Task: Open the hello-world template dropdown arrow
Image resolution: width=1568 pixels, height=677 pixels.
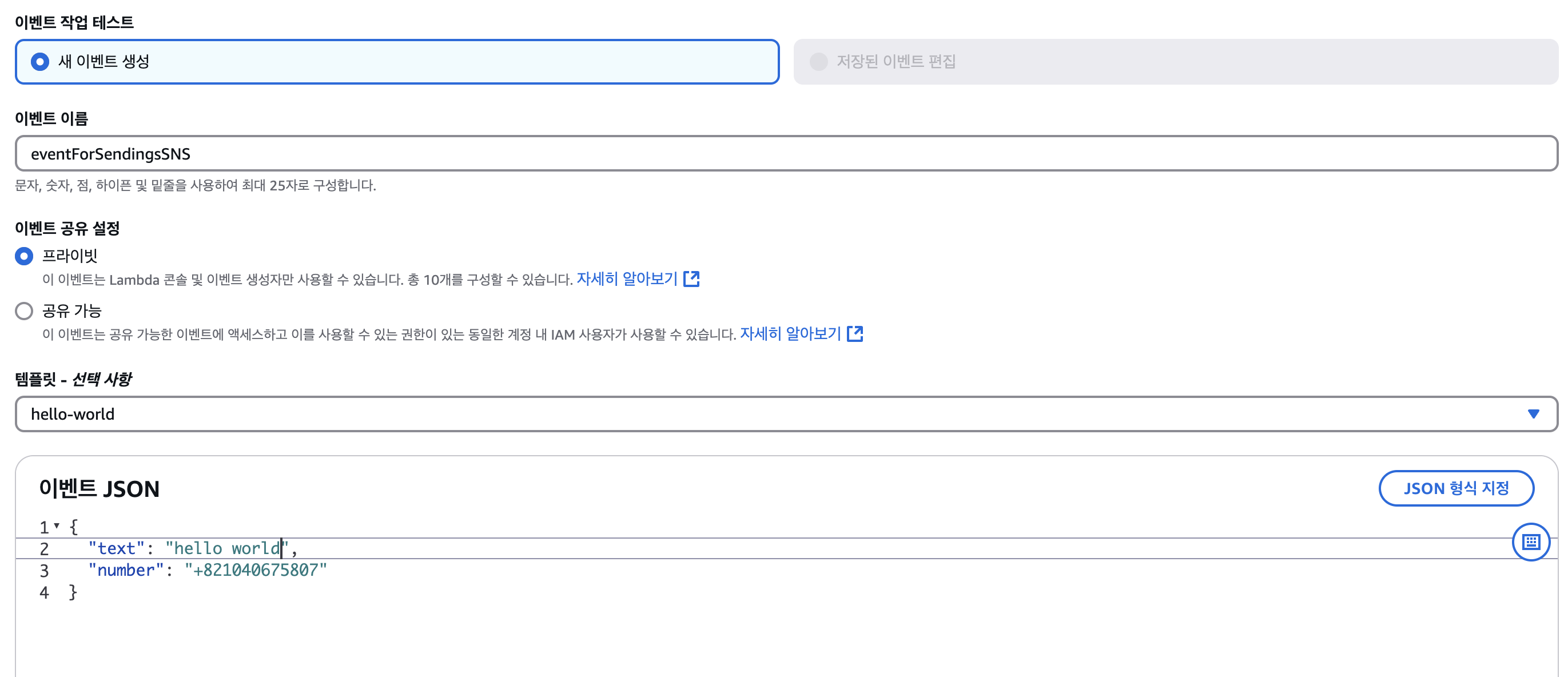Action: click(1533, 414)
